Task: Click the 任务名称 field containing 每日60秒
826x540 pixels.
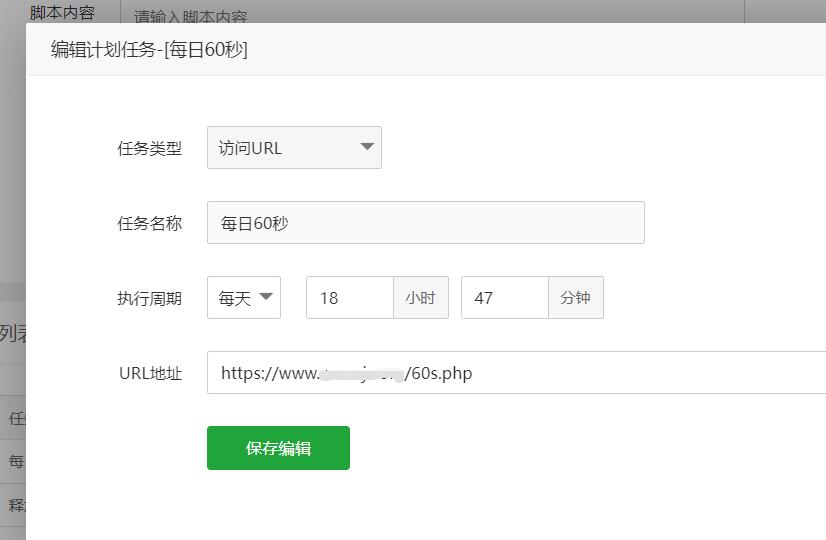Action: (x=426, y=222)
